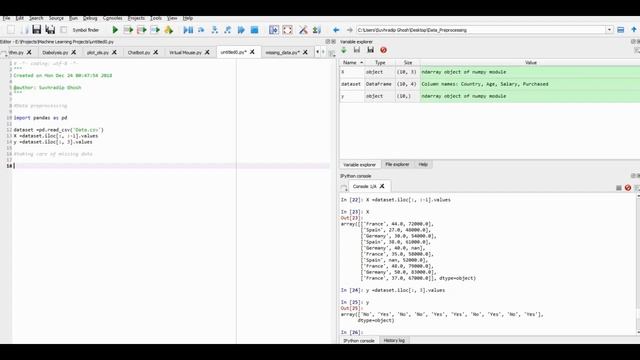This screenshot has width=640, height=360.
Task: Save the current file
Action: tap(37, 29)
